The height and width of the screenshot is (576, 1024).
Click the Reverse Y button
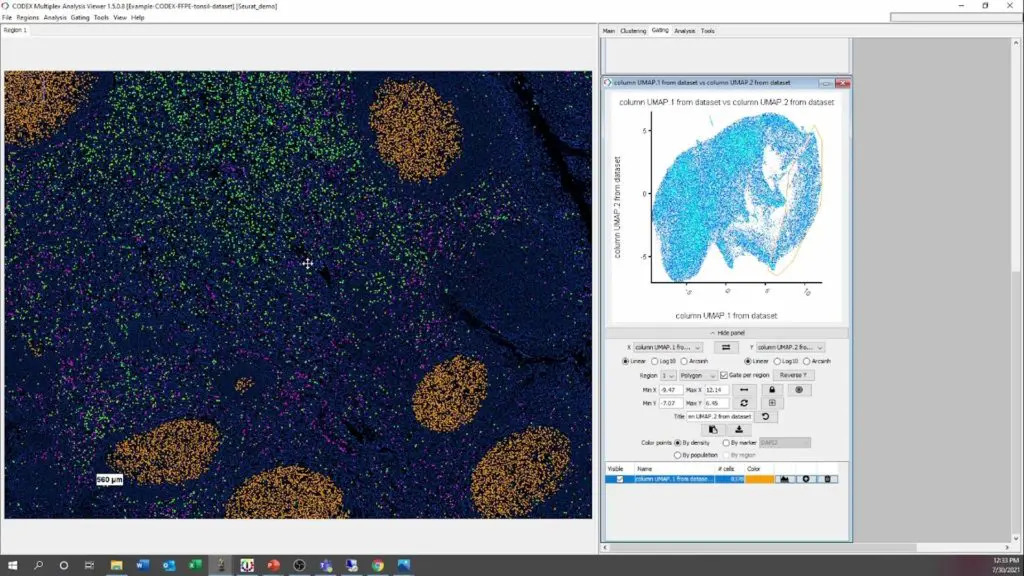793,376
